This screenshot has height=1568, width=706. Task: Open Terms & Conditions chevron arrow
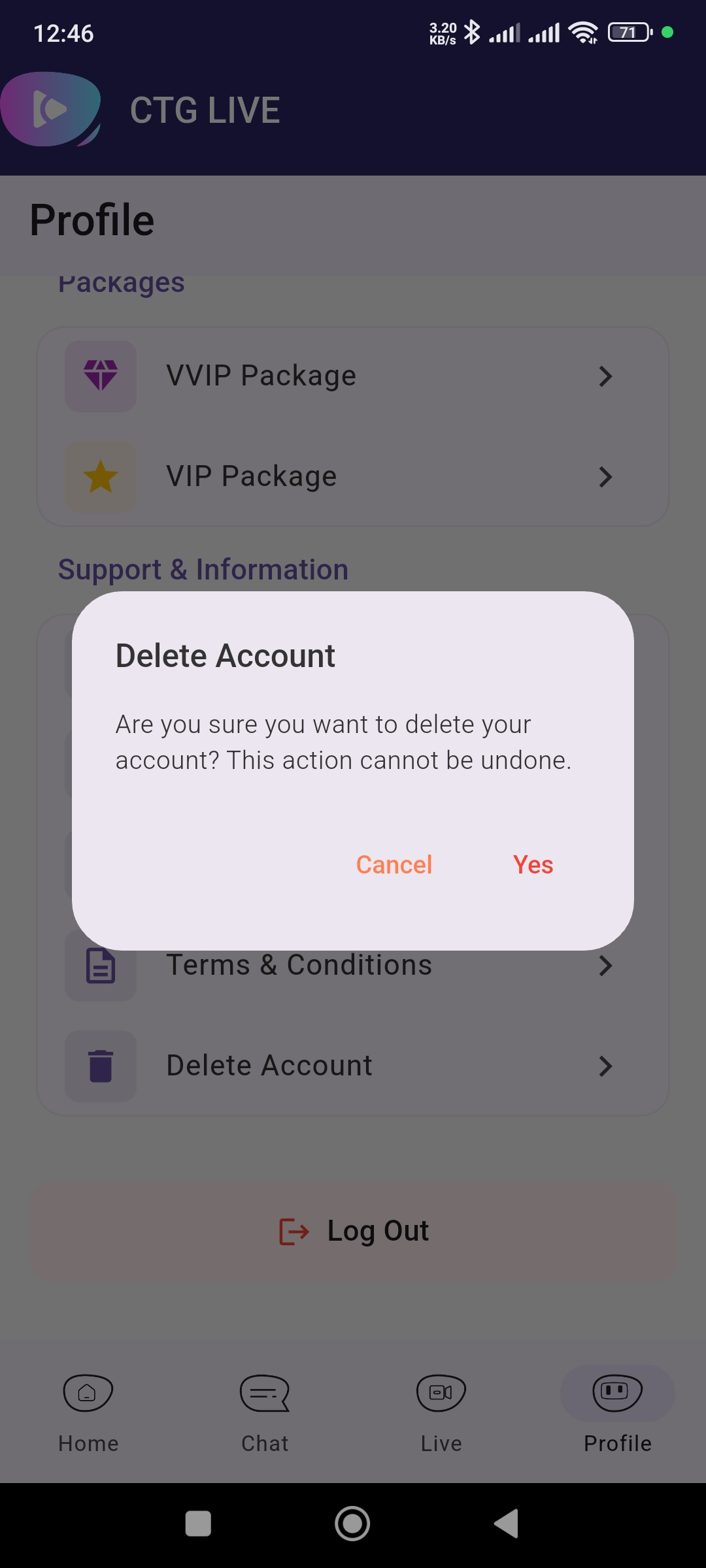point(605,966)
